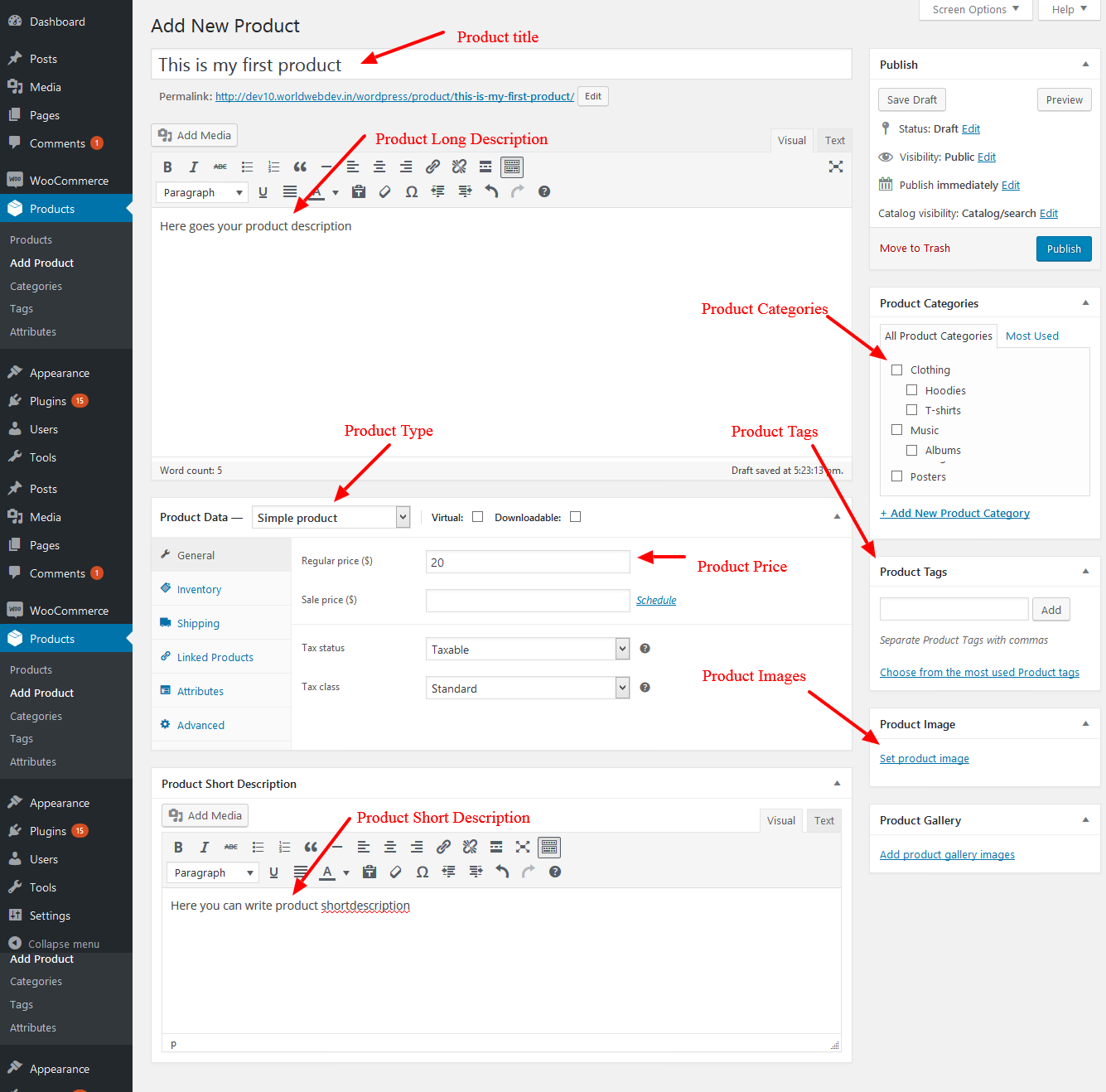Screen dimensions: 1106x1092
Task: Check the Clothing product category
Action: [x=897, y=370]
